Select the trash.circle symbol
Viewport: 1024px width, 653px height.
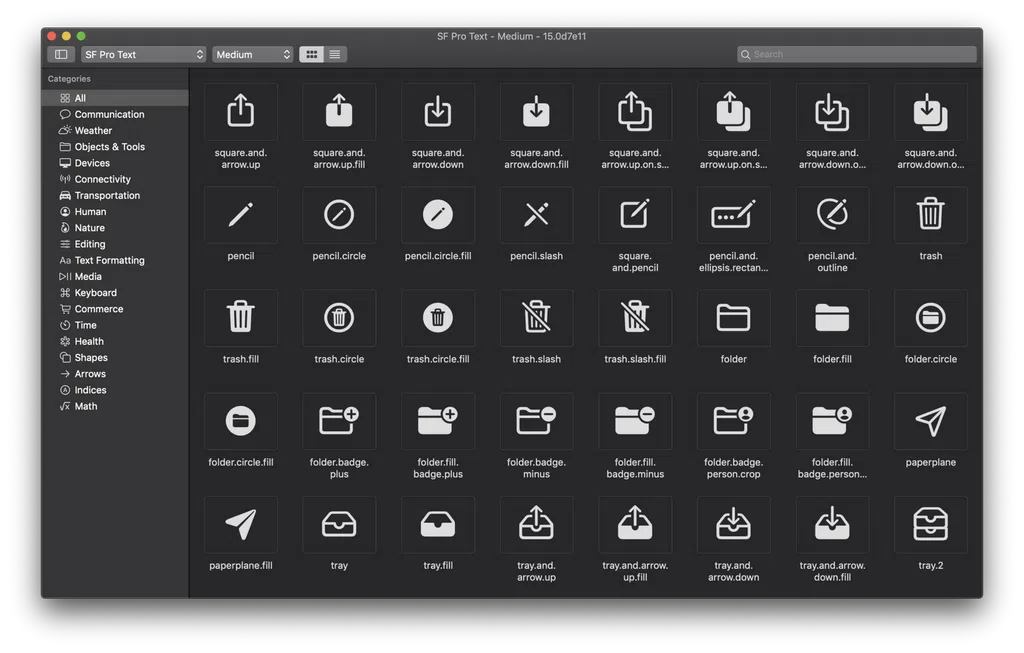339,318
